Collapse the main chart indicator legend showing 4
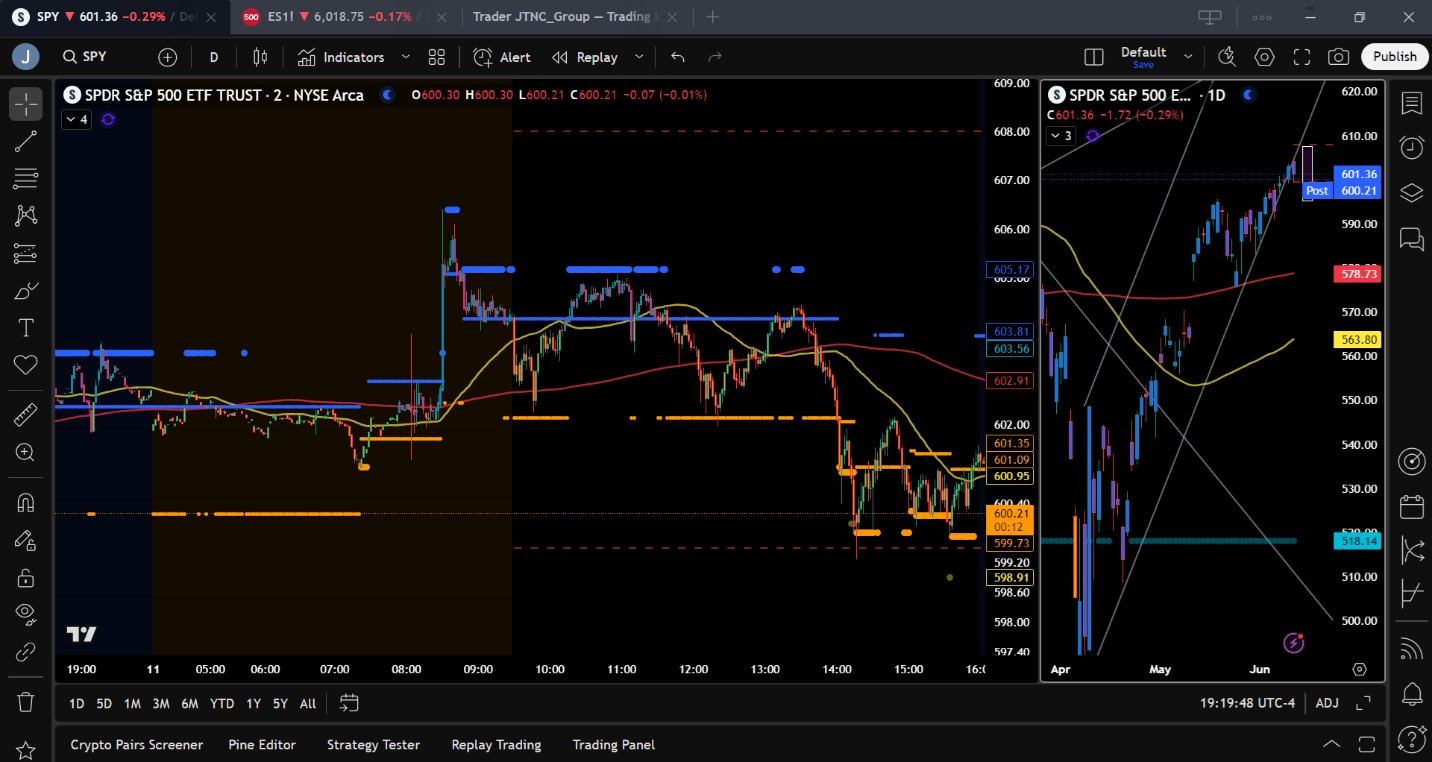1432x762 pixels. pyautogui.click(x=76, y=120)
